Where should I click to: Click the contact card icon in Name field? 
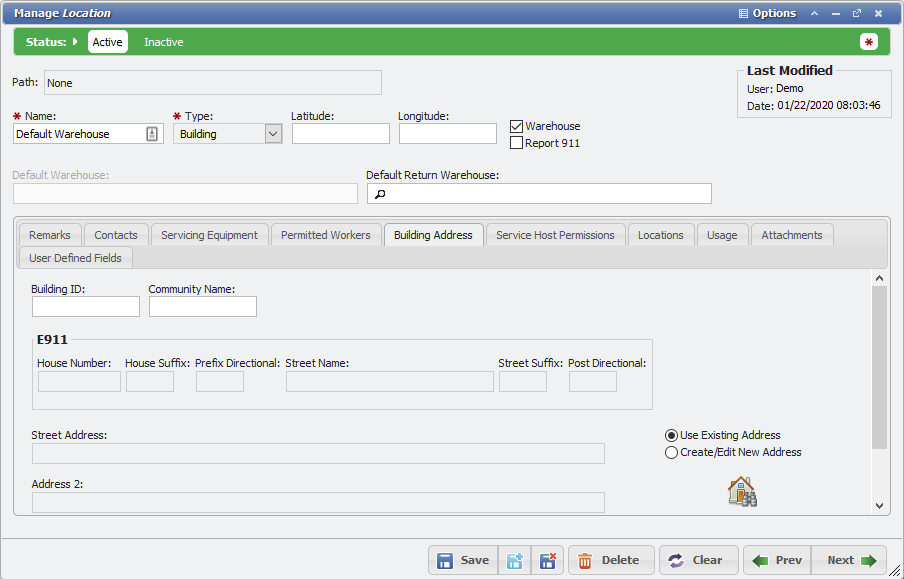152,134
